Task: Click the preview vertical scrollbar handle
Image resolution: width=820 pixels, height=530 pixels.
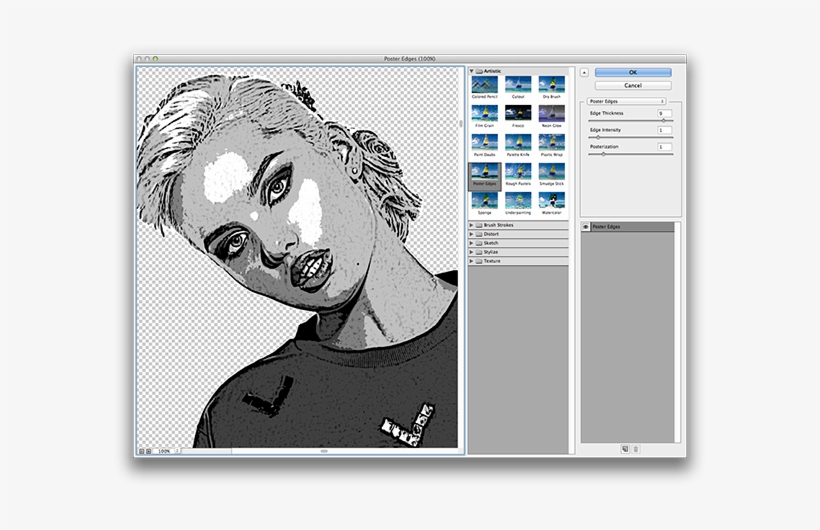Action: click(x=461, y=124)
